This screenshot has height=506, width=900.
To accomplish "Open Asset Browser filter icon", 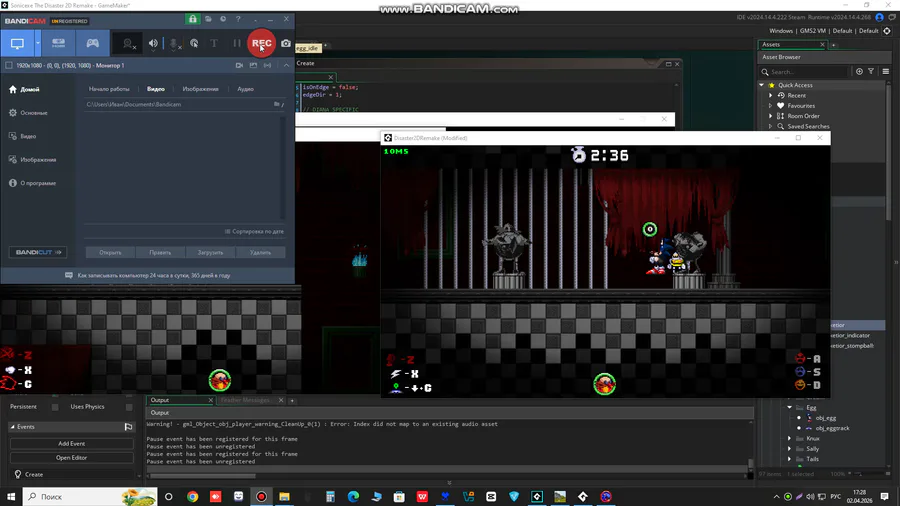I will click(871, 71).
